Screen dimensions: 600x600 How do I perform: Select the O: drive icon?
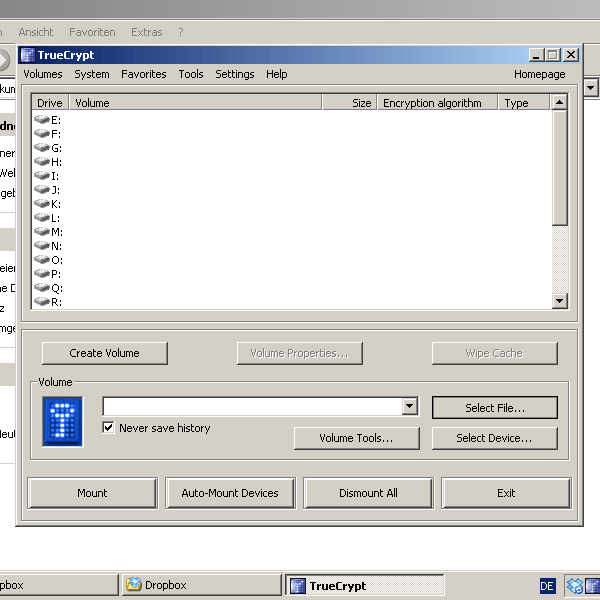click(42, 259)
